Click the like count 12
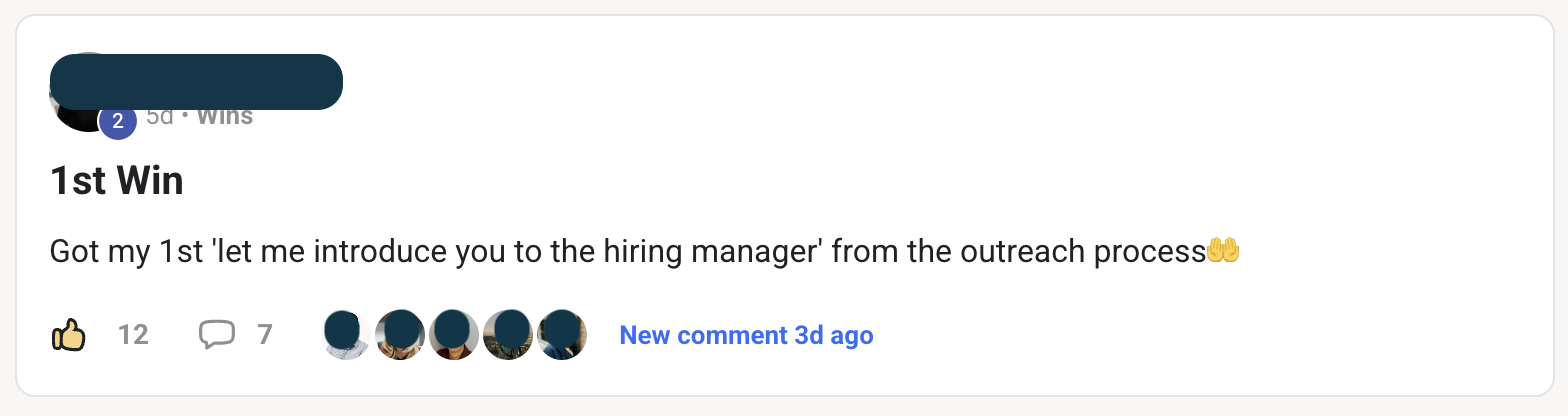The image size is (1568, 416). click(x=133, y=335)
